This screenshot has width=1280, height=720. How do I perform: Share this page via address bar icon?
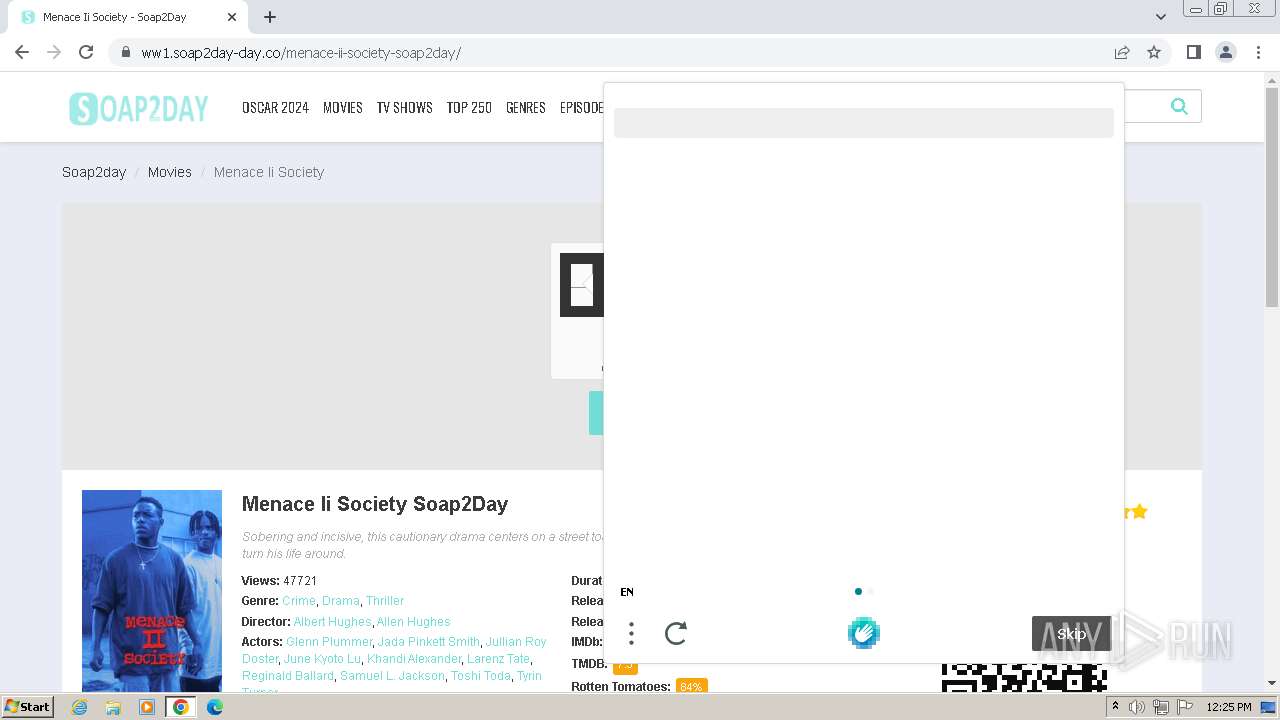(x=1122, y=52)
